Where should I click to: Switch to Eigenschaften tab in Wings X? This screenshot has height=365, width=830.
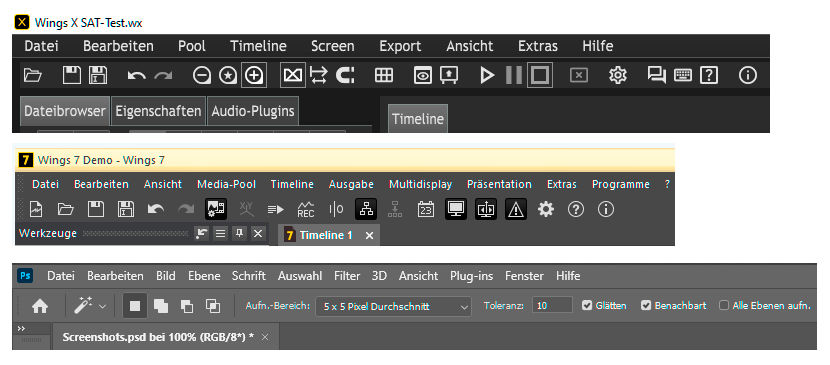coord(158,111)
